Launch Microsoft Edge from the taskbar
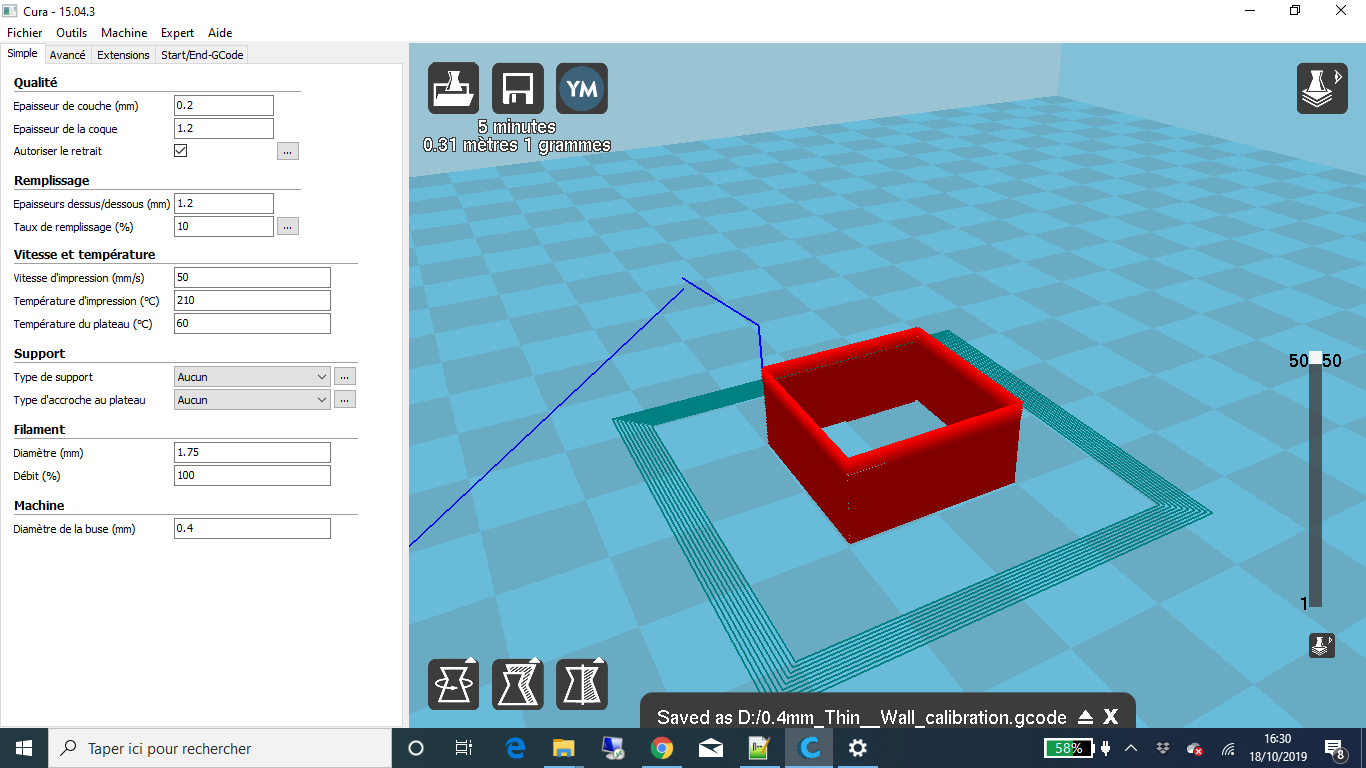The image size is (1366, 768). 516,748
